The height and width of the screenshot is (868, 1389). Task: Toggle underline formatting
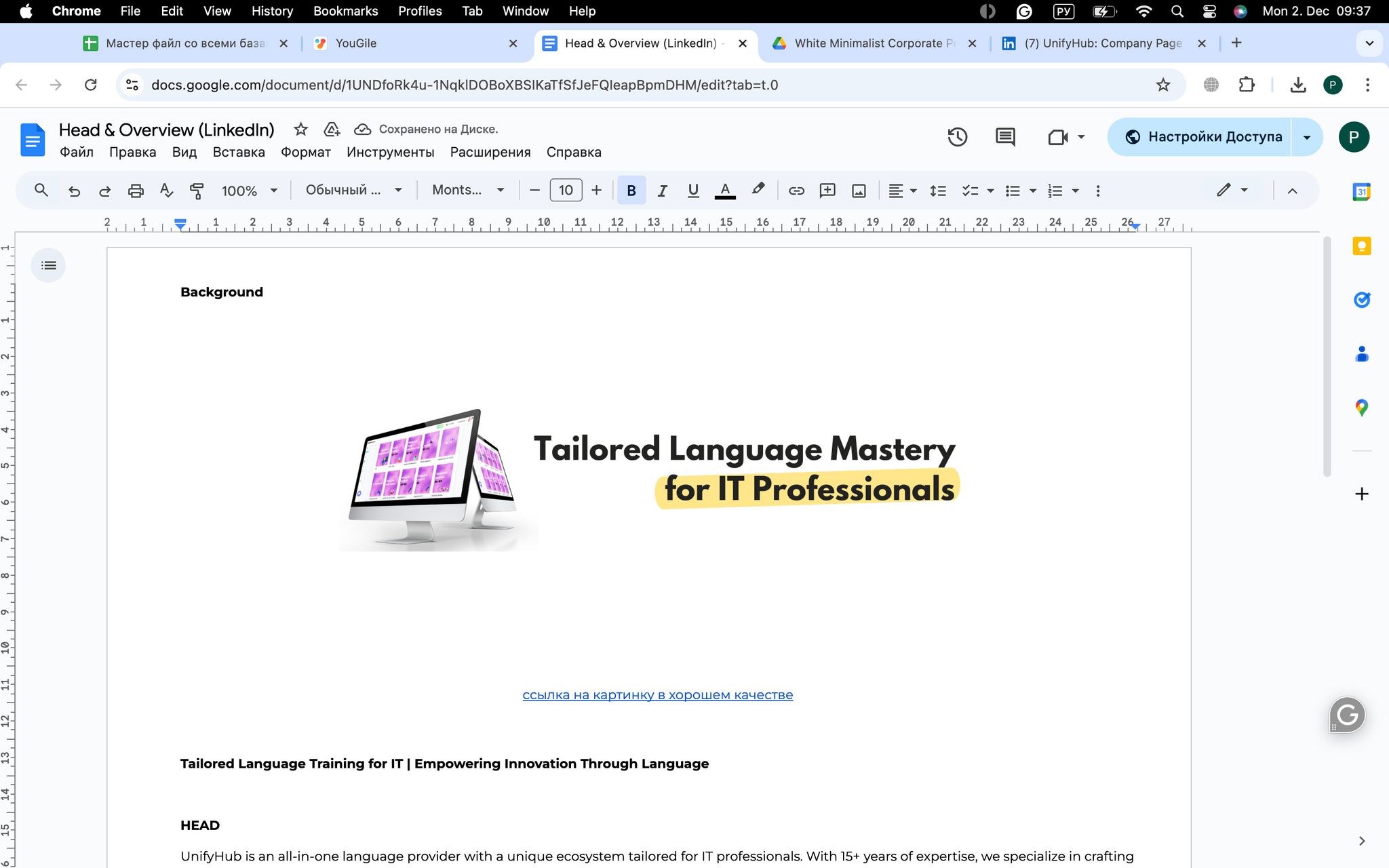point(693,191)
